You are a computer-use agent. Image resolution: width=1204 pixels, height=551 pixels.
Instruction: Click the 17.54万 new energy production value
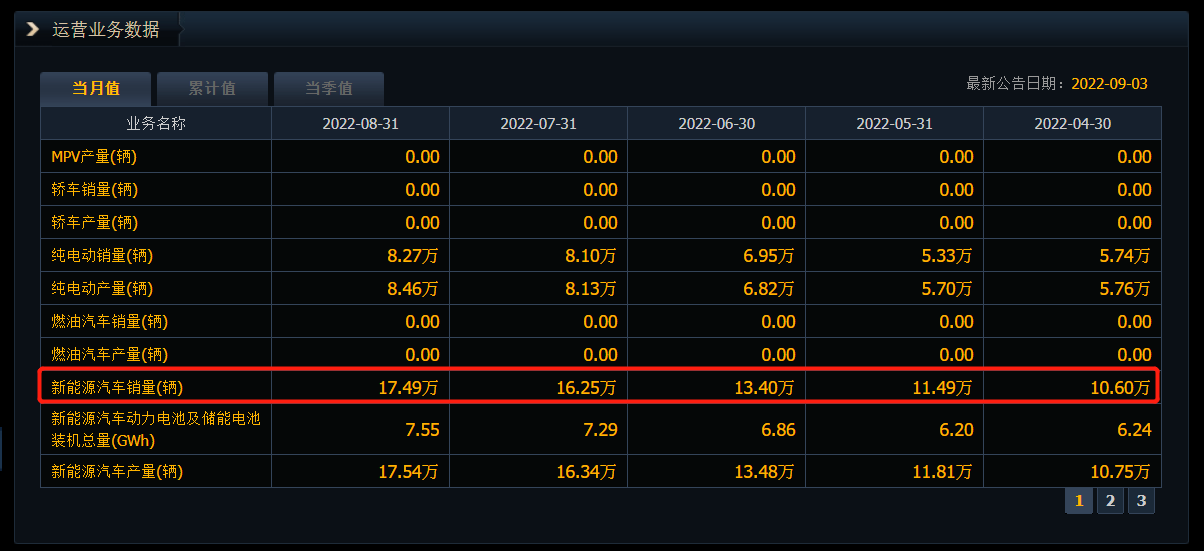click(409, 471)
